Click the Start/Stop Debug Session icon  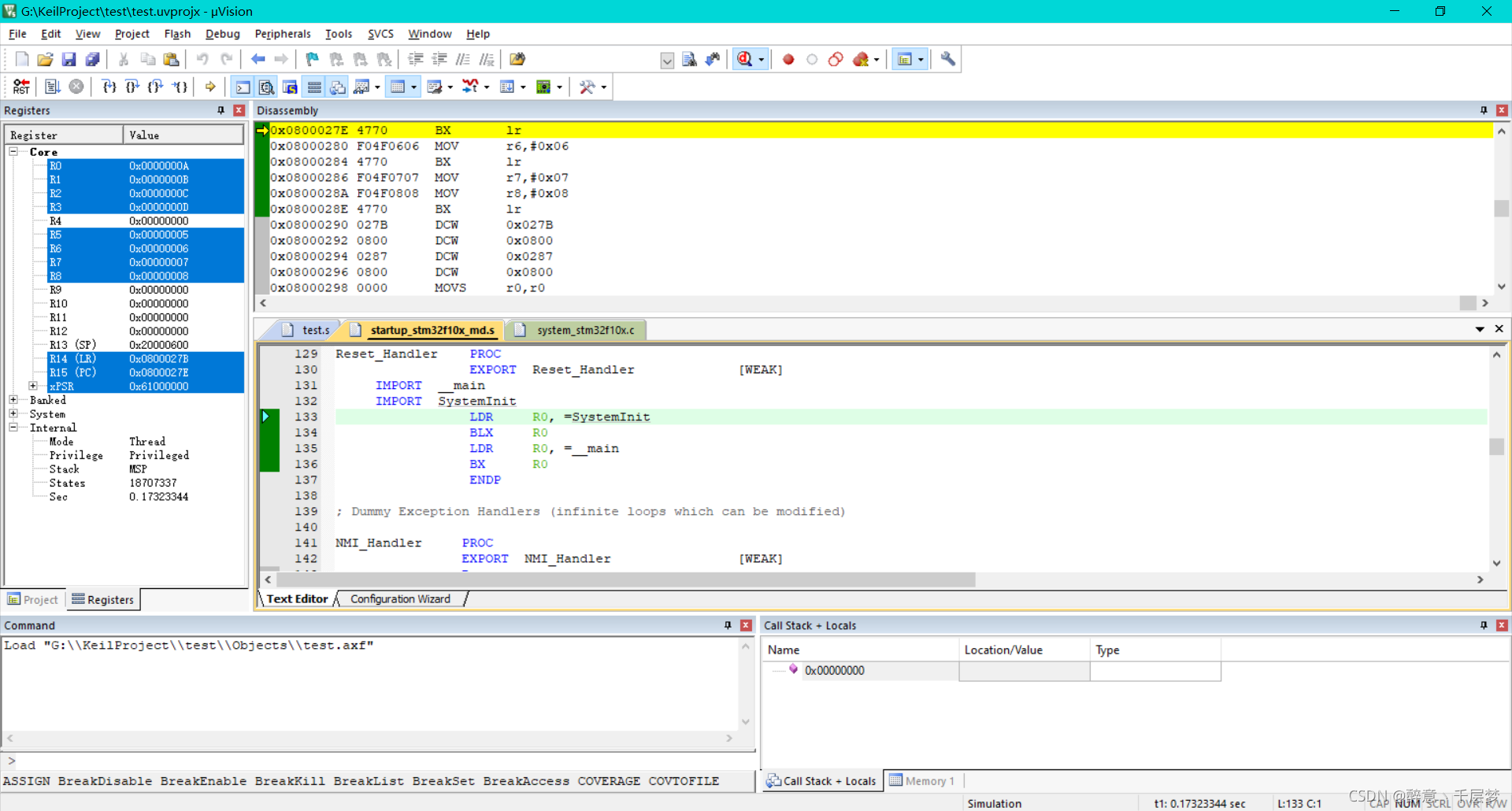(744, 59)
